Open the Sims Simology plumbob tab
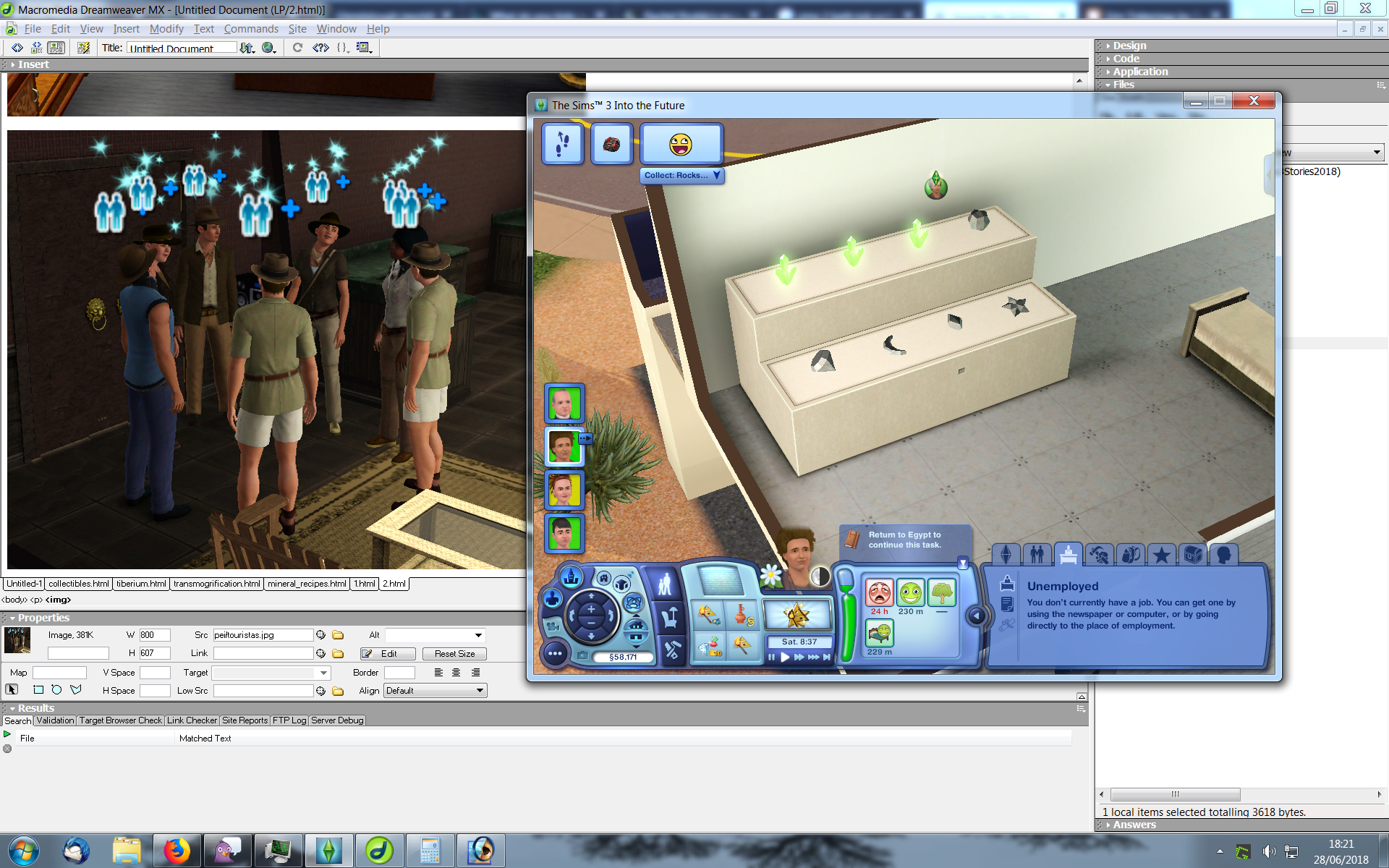 click(1006, 555)
